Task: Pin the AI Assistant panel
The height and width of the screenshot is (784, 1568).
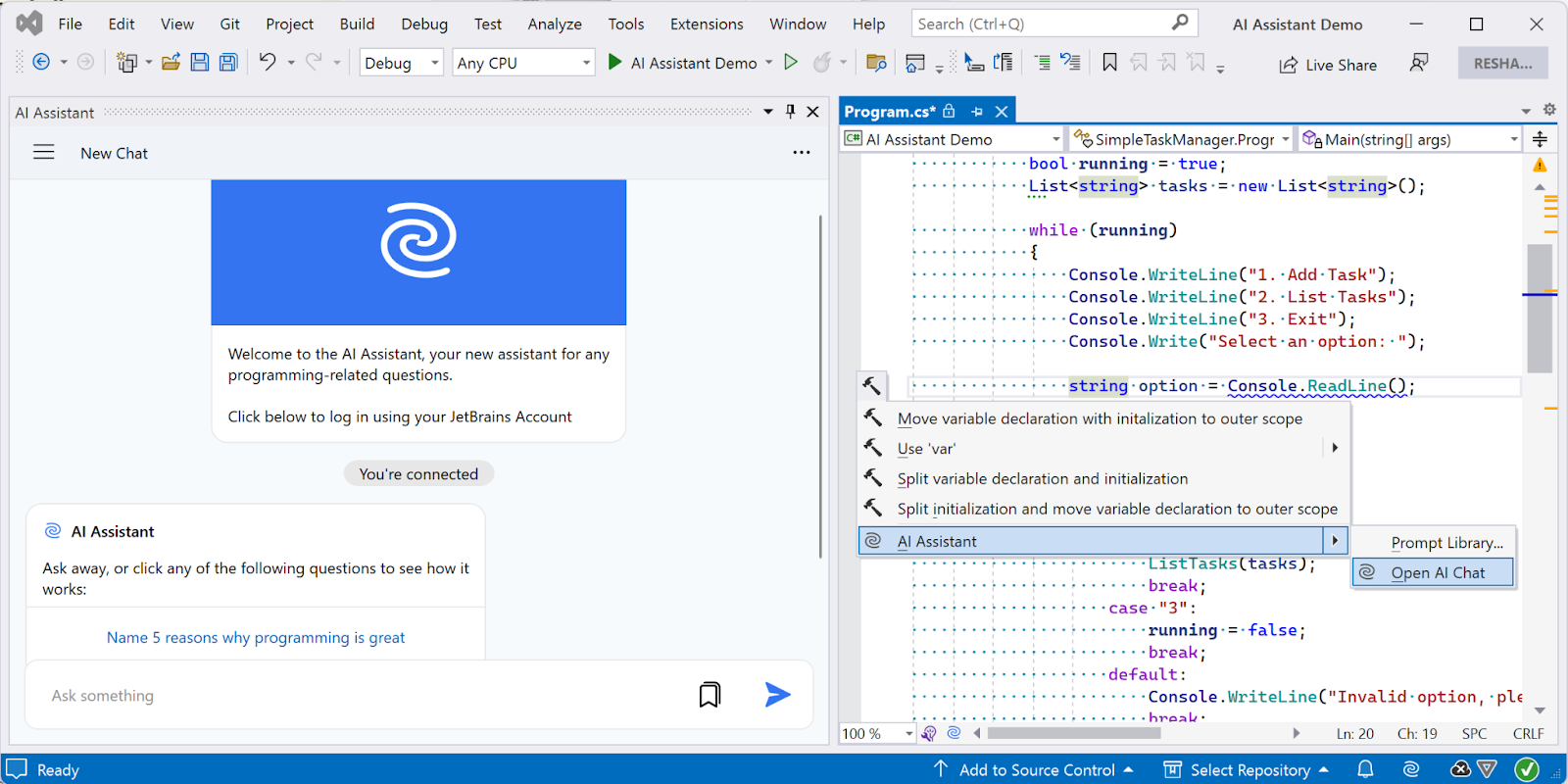Action: [x=791, y=112]
